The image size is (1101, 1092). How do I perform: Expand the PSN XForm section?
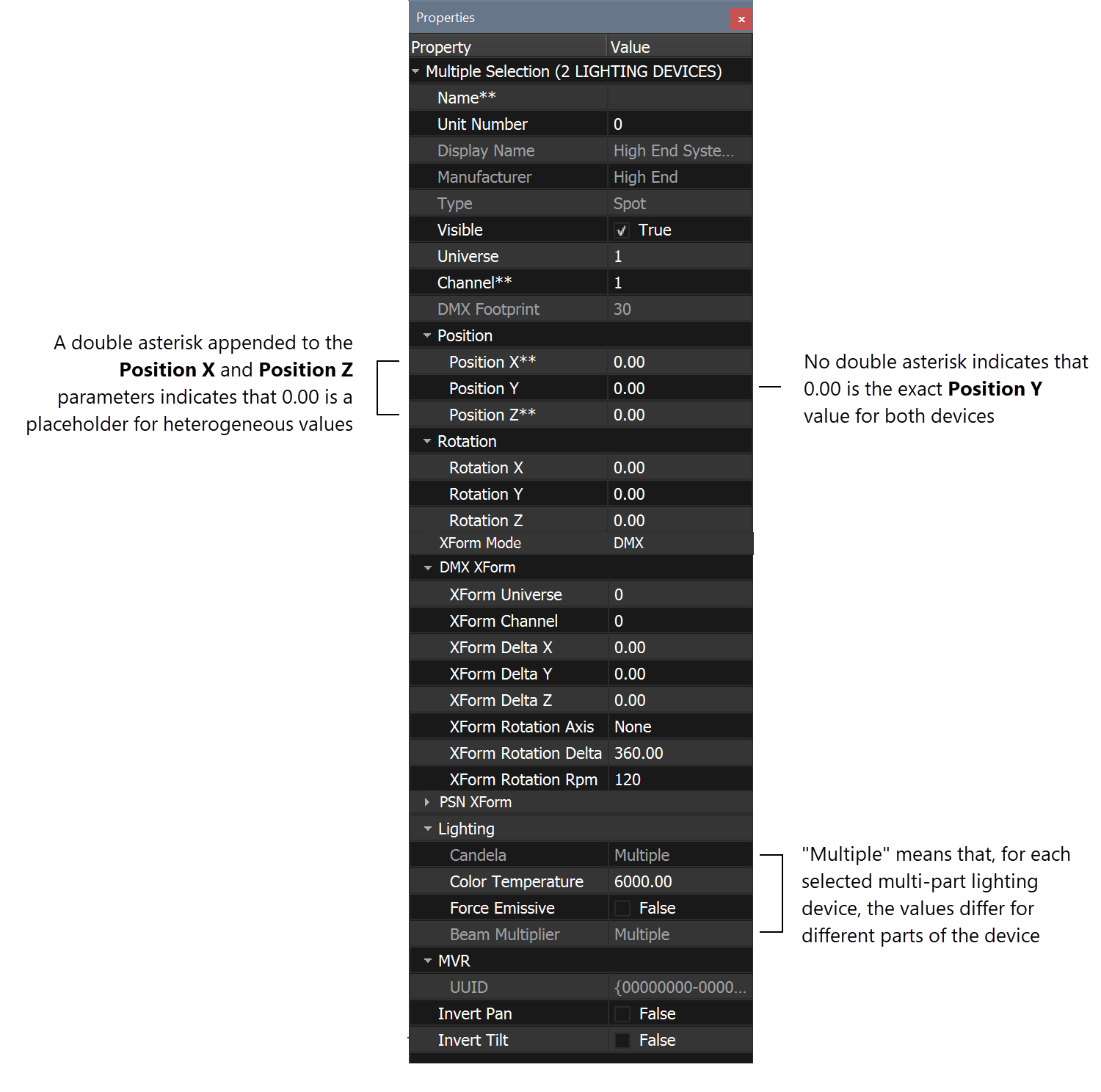[427, 802]
